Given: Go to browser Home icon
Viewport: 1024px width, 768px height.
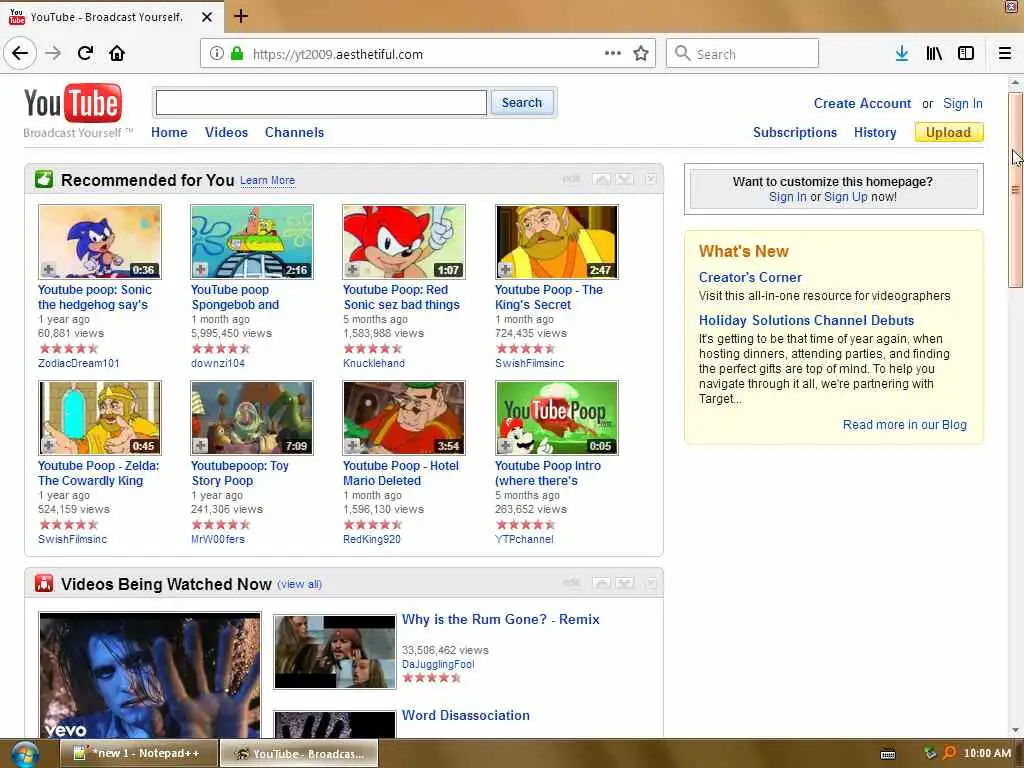Looking at the screenshot, I should tap(117, 54).
